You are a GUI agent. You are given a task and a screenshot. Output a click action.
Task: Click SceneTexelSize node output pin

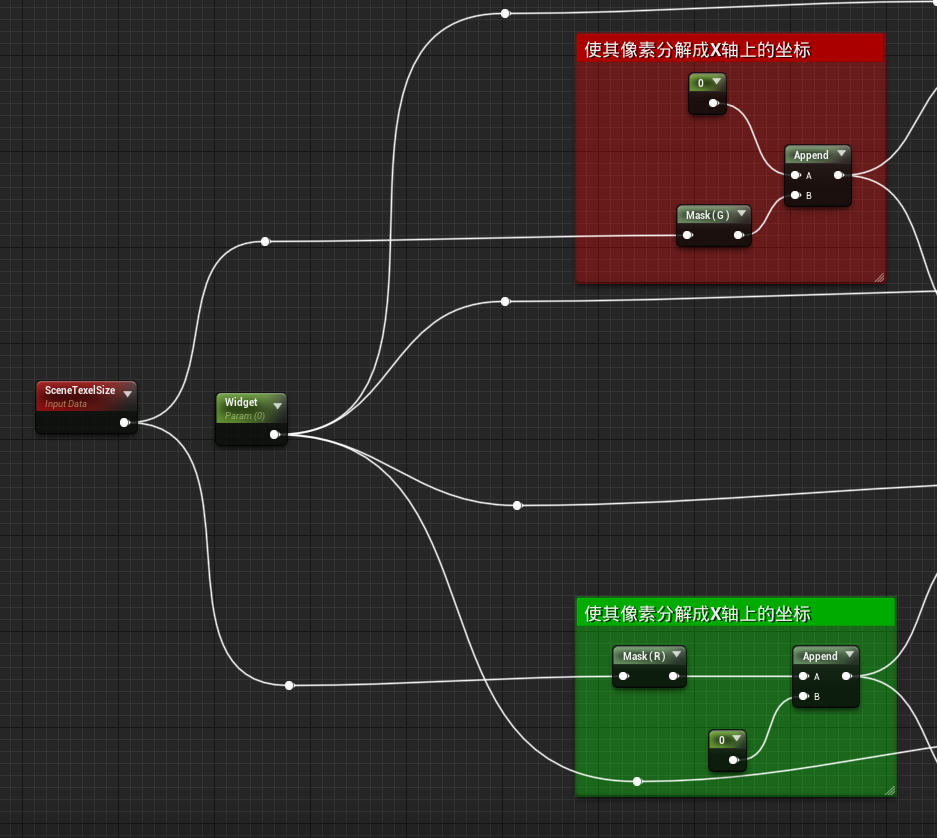click(126, 422)
